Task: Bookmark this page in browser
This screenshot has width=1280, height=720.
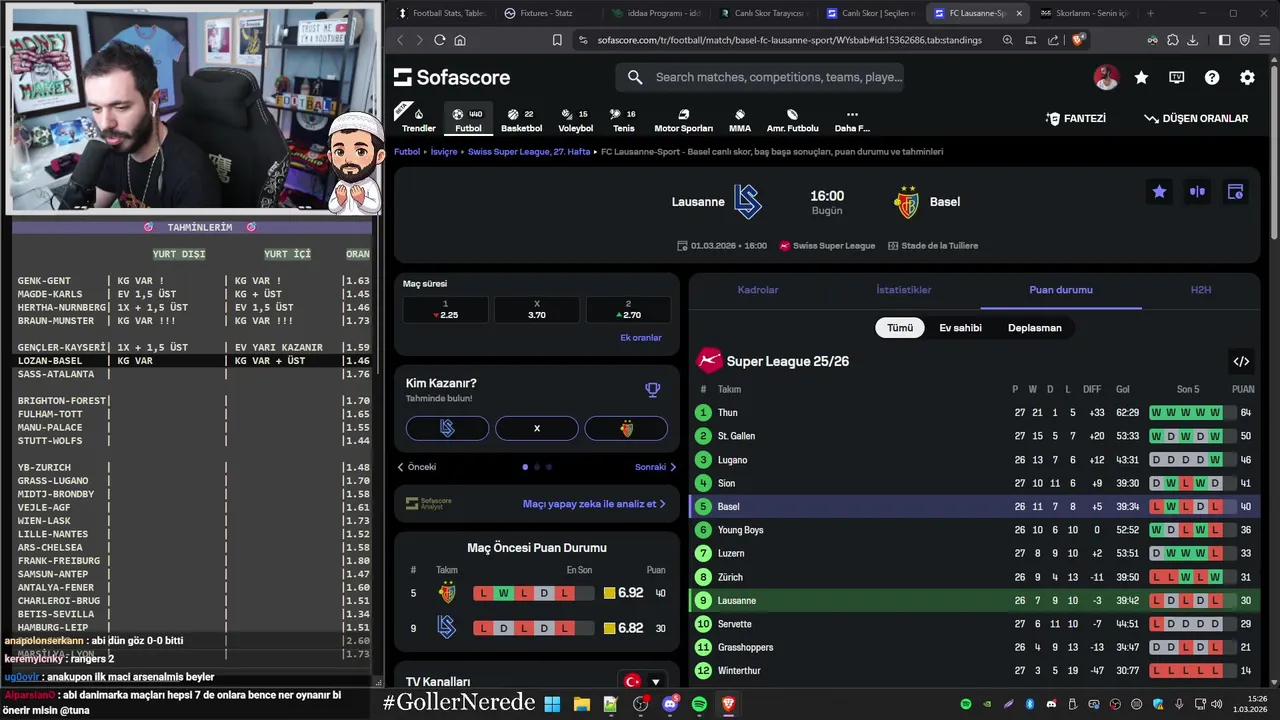Action: (557, 40)
